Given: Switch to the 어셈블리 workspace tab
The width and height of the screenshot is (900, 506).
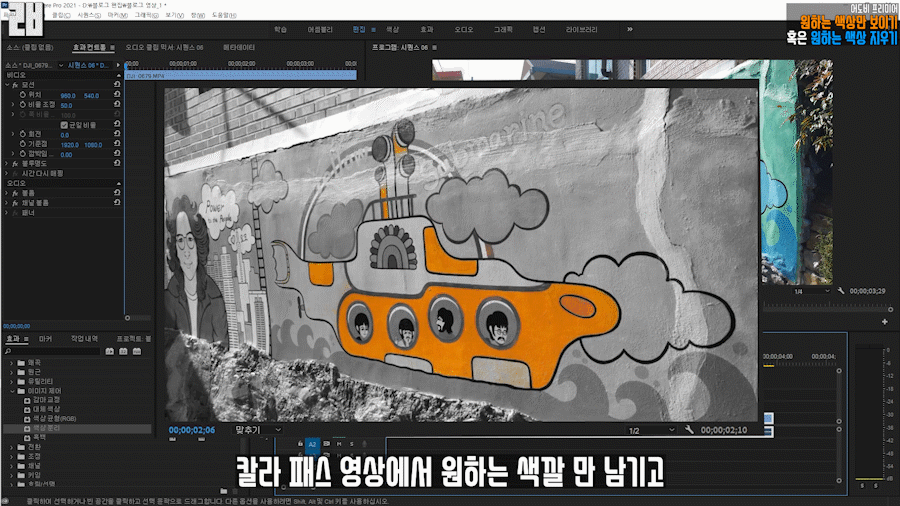Looking at the screenshot, I should tap(320, 29).
